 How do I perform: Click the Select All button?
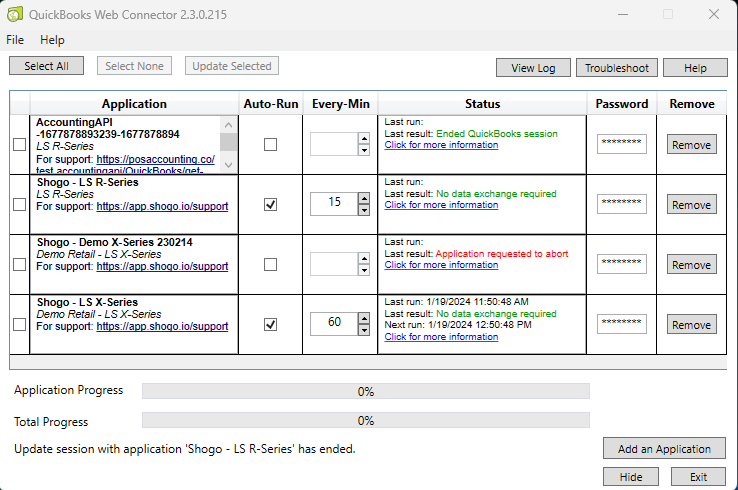click(x=47, y=66)
